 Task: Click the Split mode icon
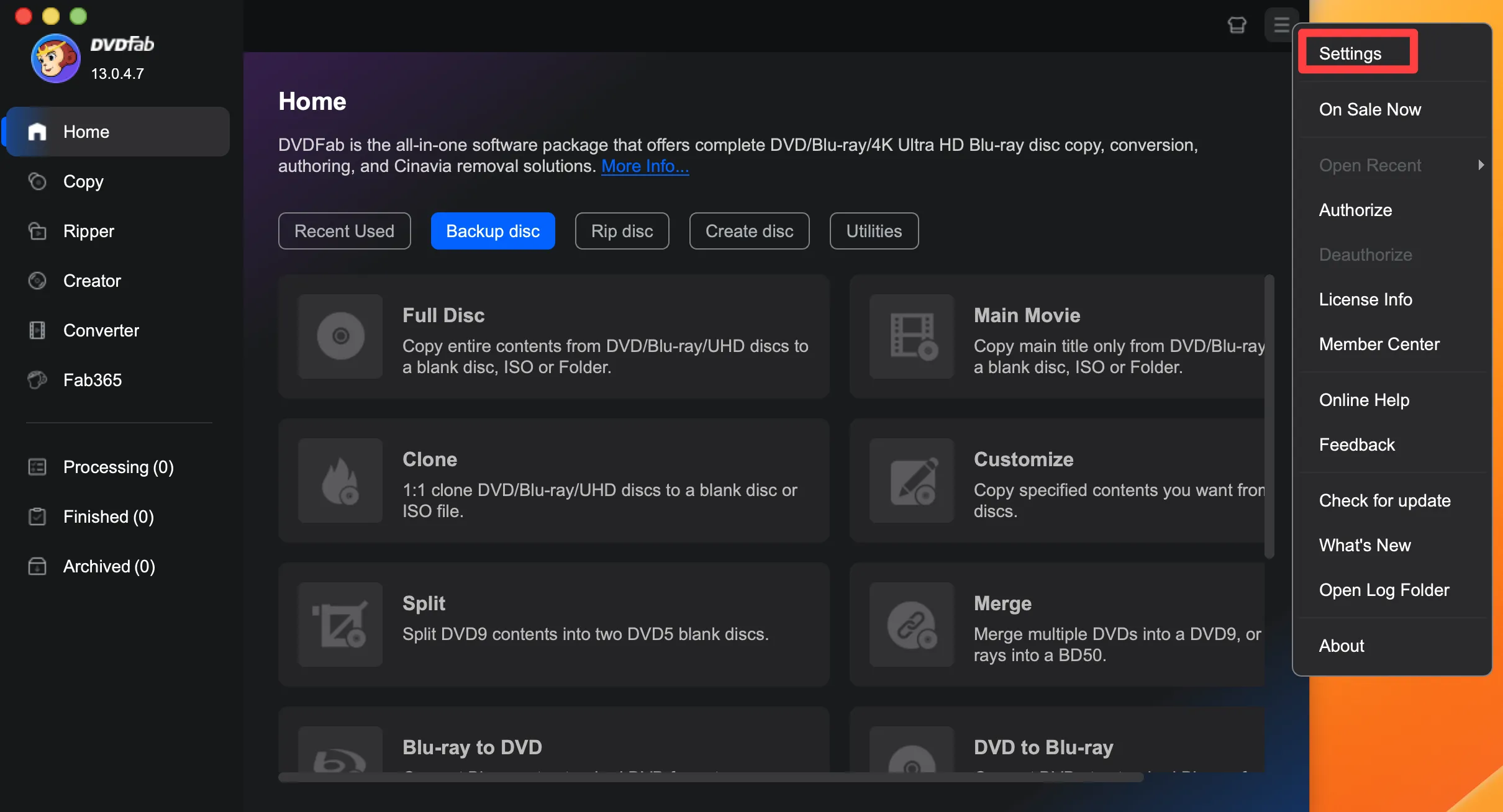340,624
